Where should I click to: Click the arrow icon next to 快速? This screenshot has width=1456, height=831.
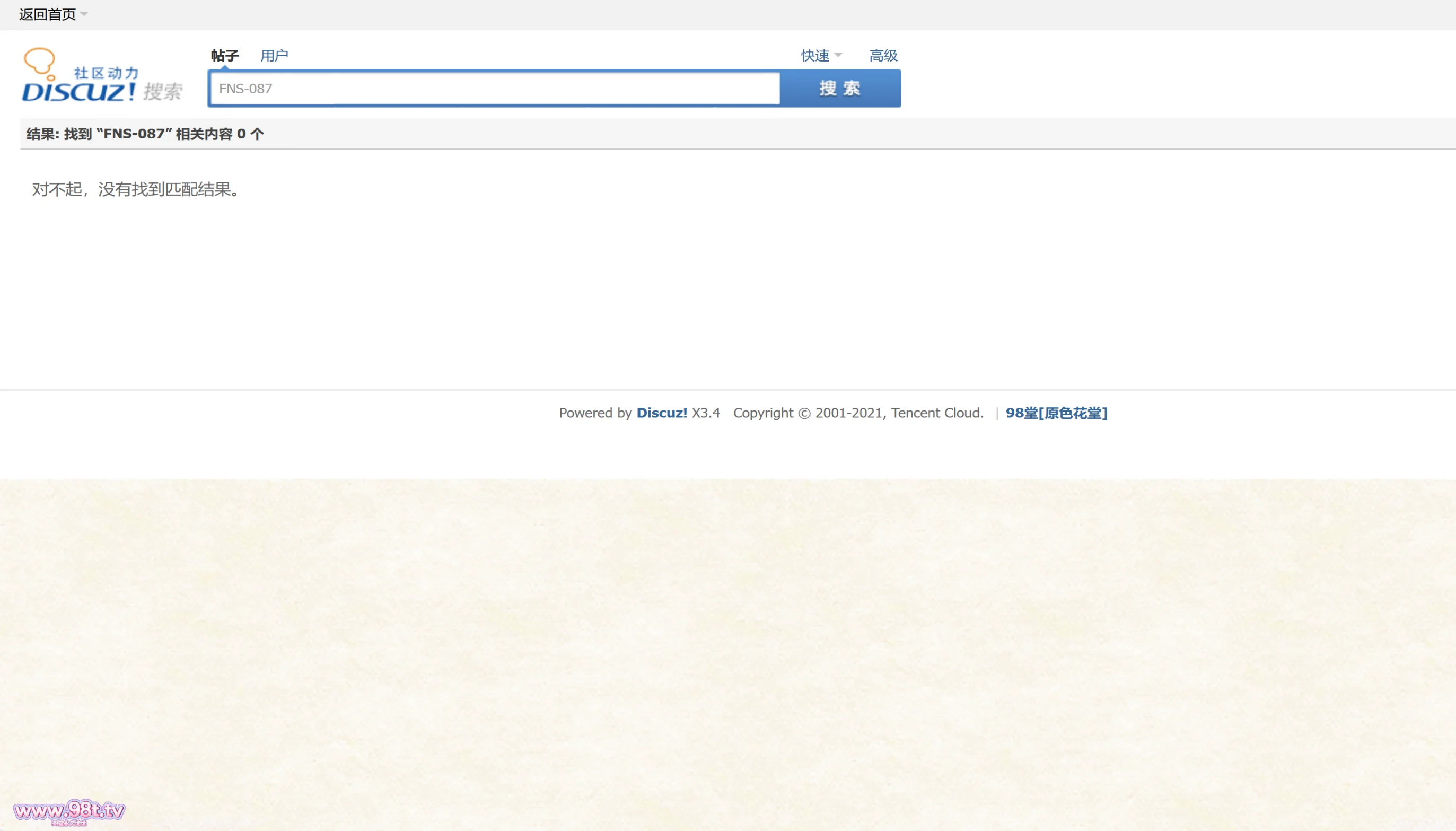pyautogui.click(x=838, y=55)
